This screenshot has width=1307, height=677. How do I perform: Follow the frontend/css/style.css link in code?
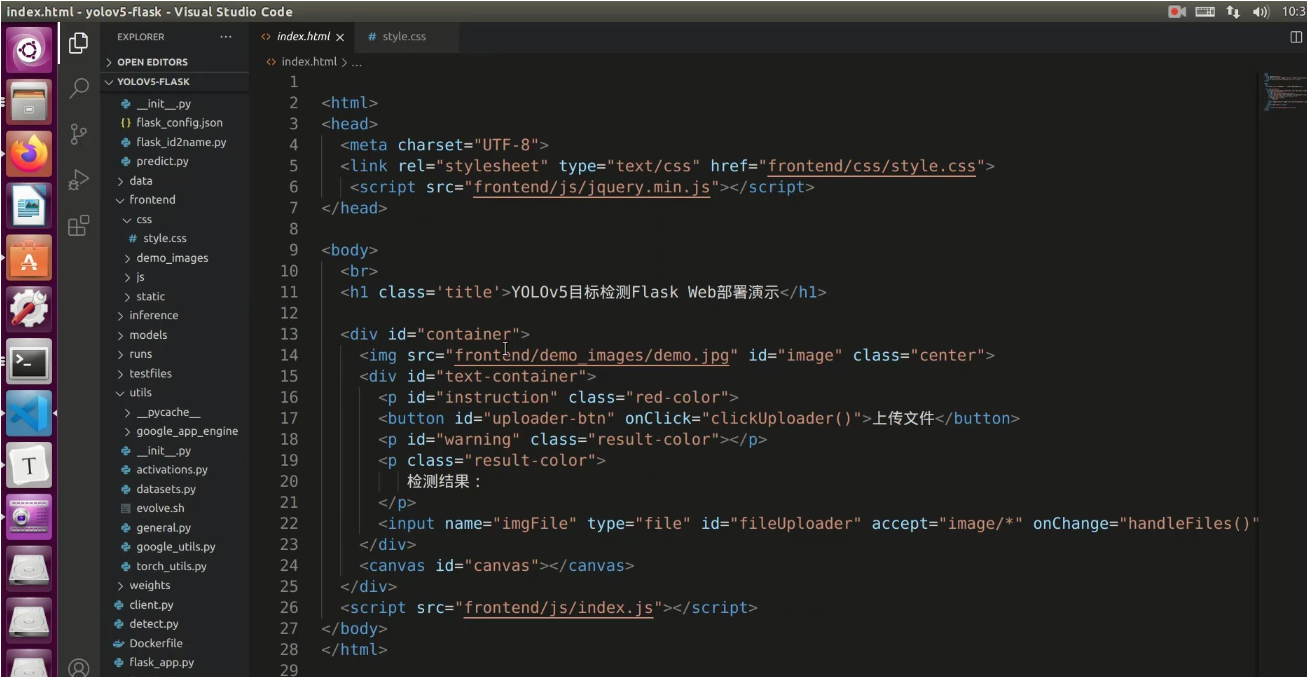pos(871,166)
